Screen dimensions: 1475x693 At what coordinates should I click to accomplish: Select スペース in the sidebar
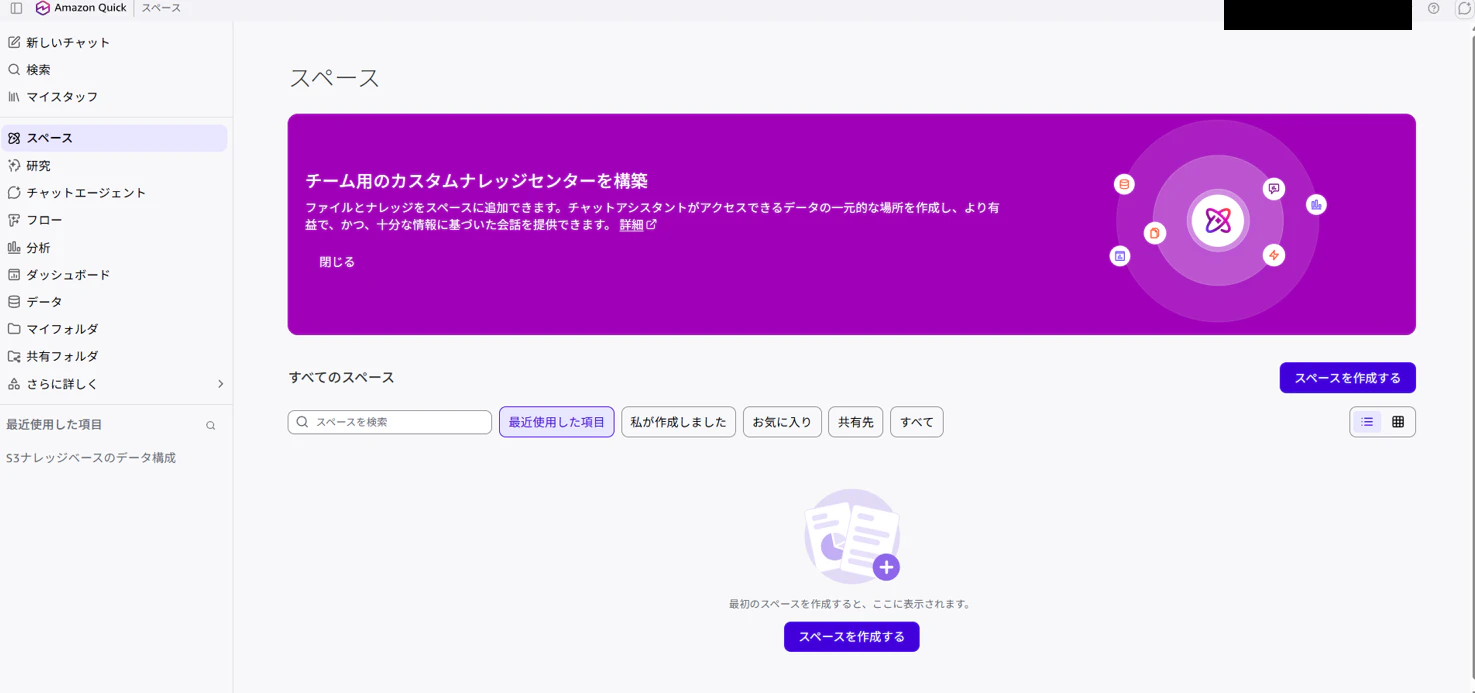(114, 138)
